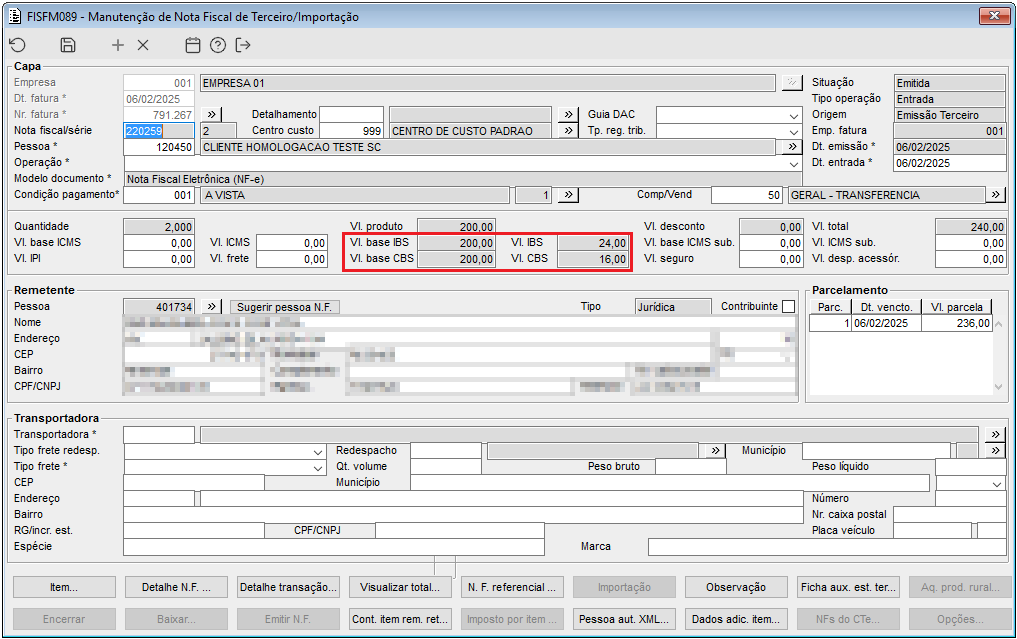The image size is (1017, 639).
Task: Click the save diskette icon
Action: tap(67, 45)
